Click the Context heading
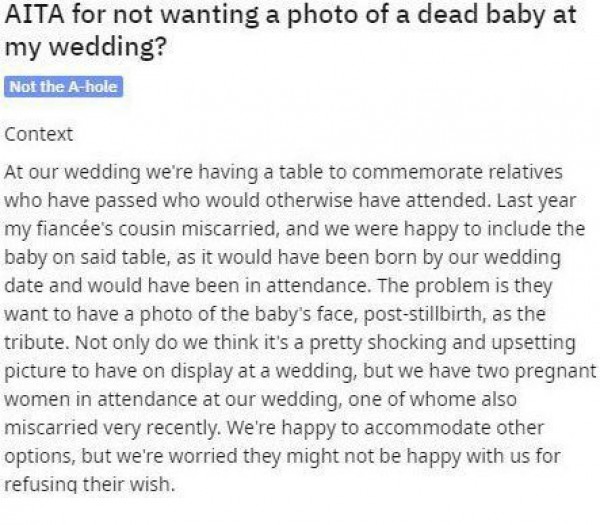This screenshot has height=525, width=600. tap(39, 132)
